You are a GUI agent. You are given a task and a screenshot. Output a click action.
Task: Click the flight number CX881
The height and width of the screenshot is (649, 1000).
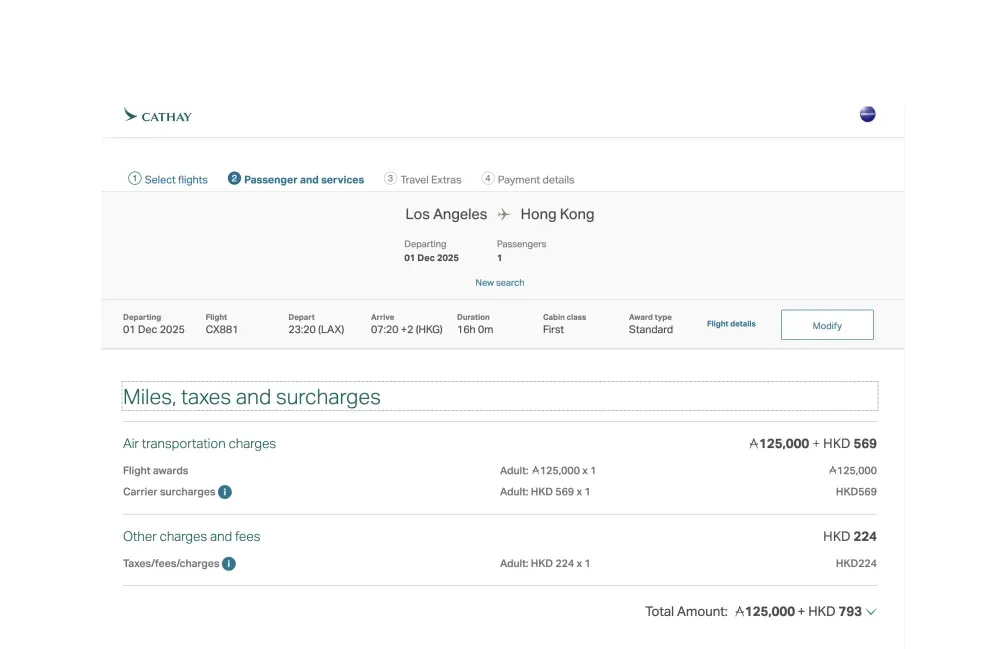222,330
